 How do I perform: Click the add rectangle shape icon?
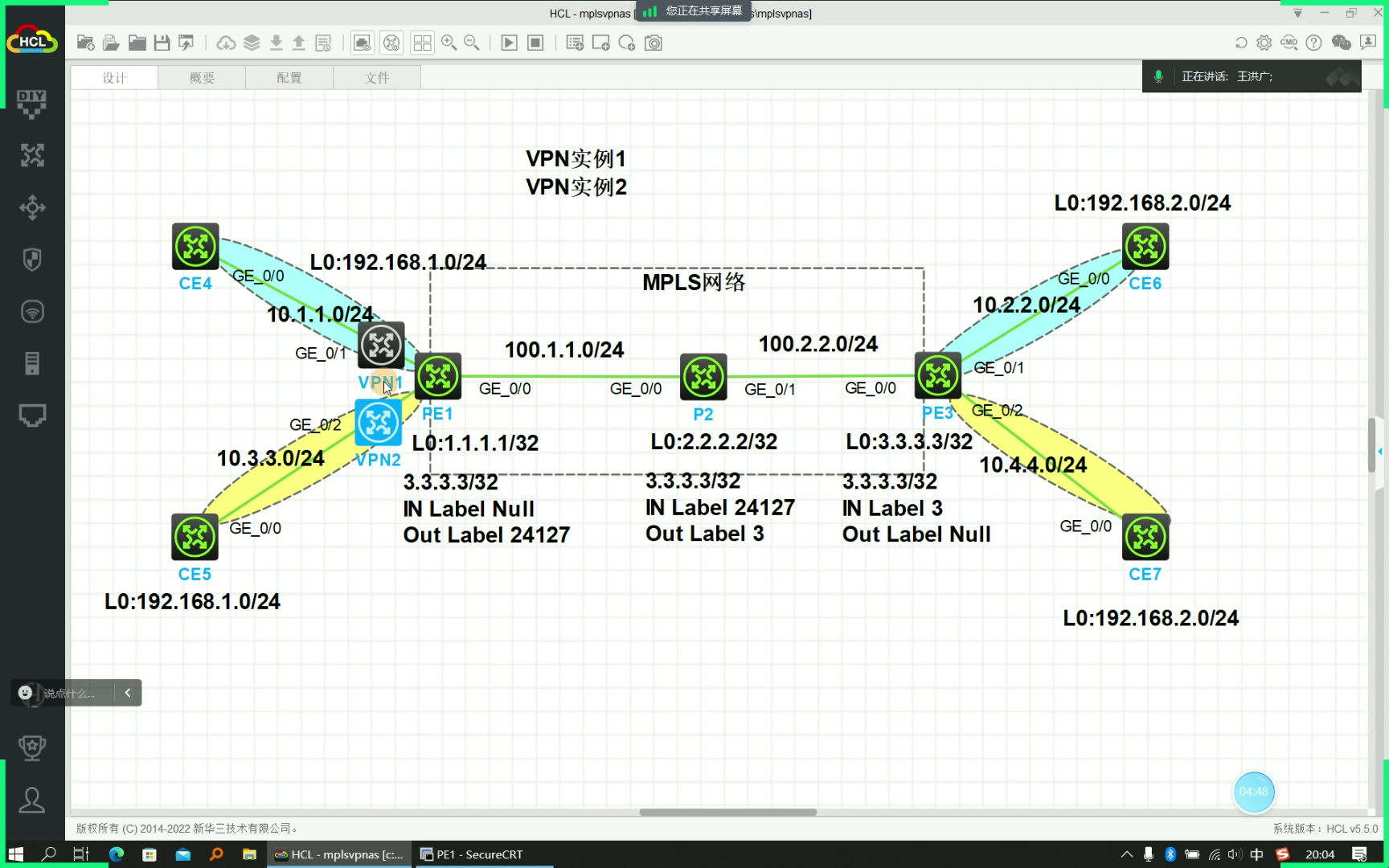pyautogui.click(x=600, y=43)
